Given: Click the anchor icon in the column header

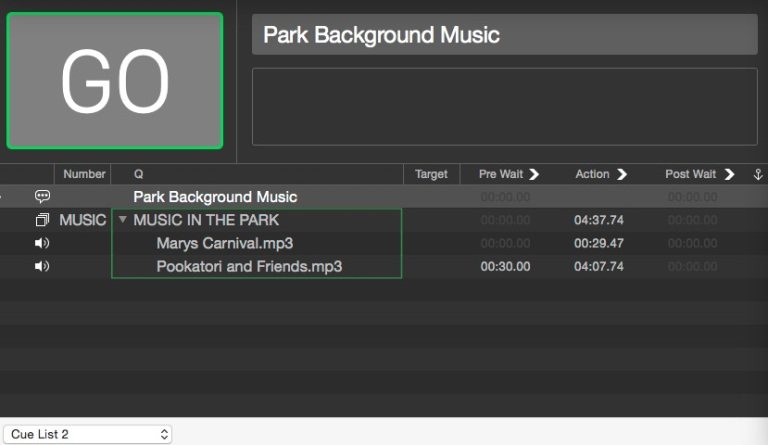Looking at the screenshot, I should [x=757, y=174].
